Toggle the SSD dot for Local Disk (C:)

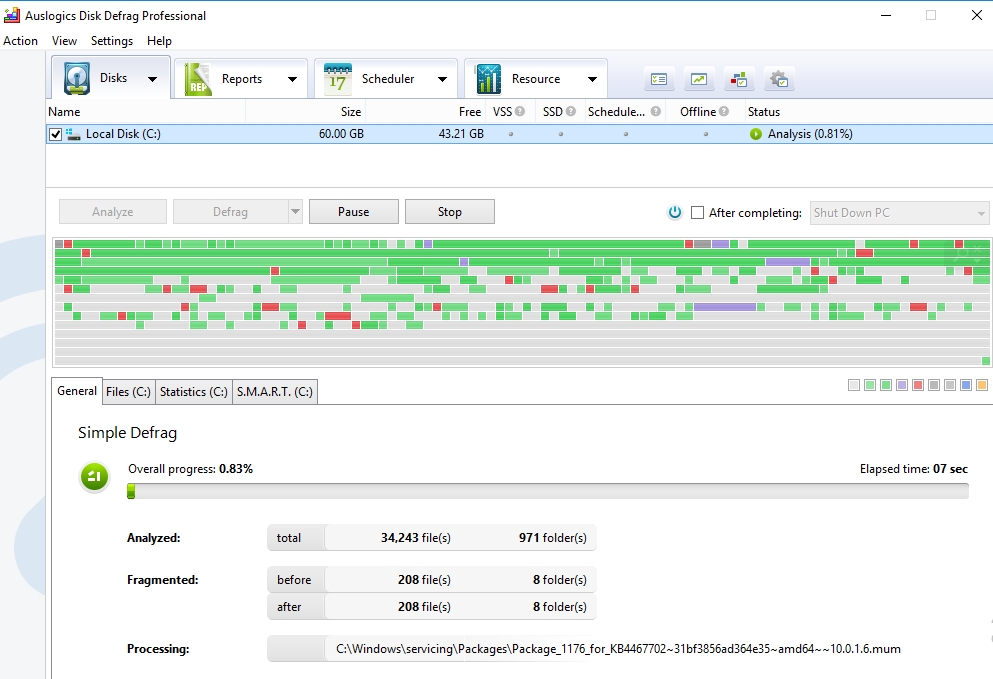(560, 134)
